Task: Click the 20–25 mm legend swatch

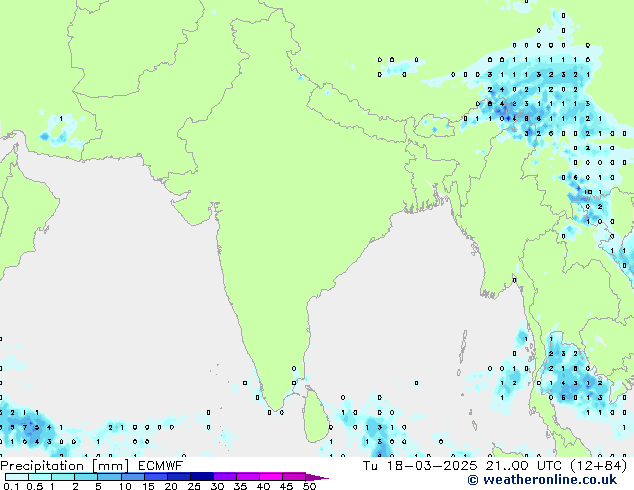Action: point(178,477)
